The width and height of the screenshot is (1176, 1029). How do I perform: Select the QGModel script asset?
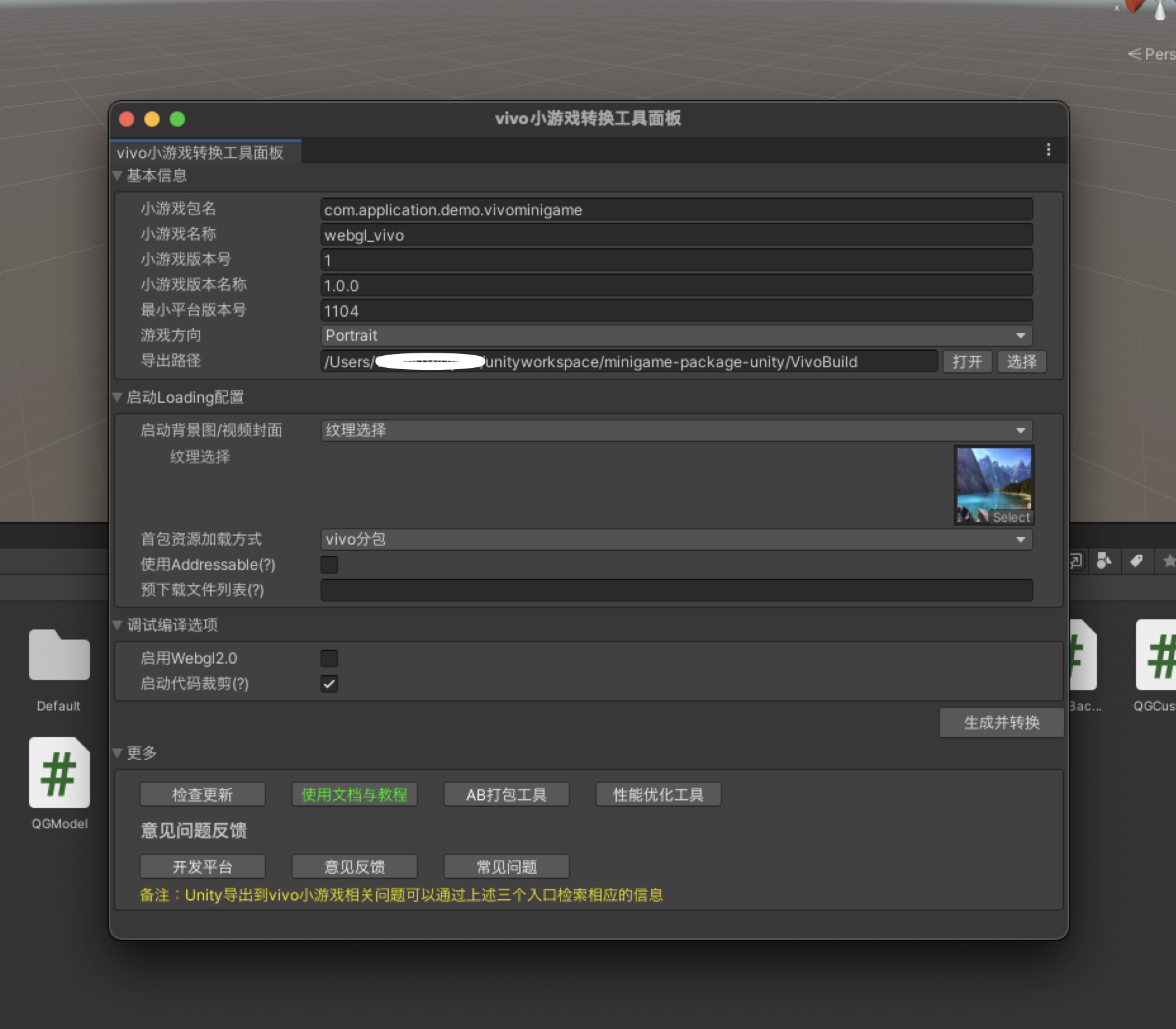click(x=59, y=773)
